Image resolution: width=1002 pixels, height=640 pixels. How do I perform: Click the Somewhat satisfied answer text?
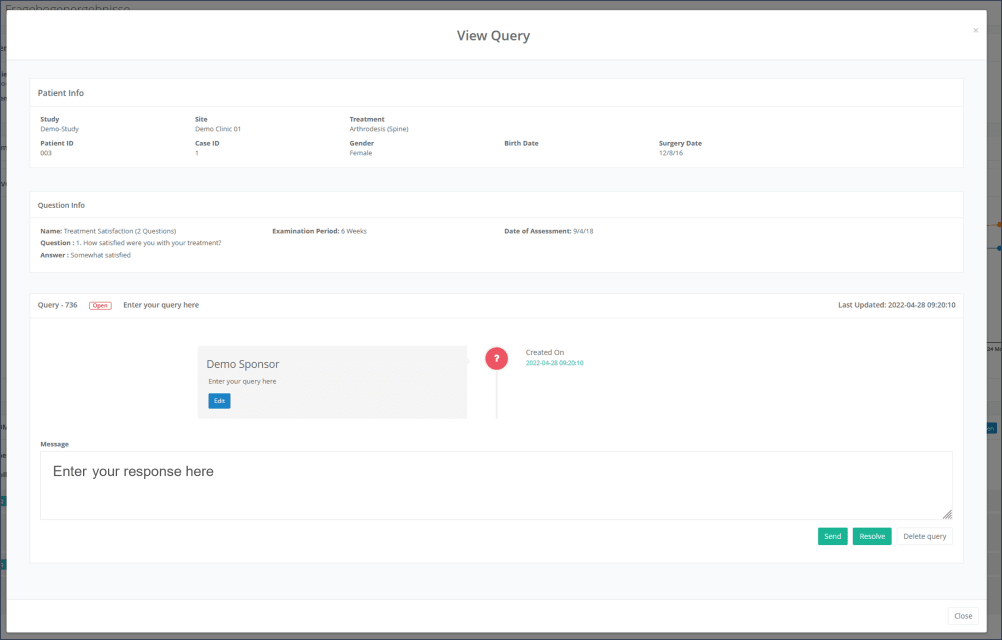(x=100, y=255)
